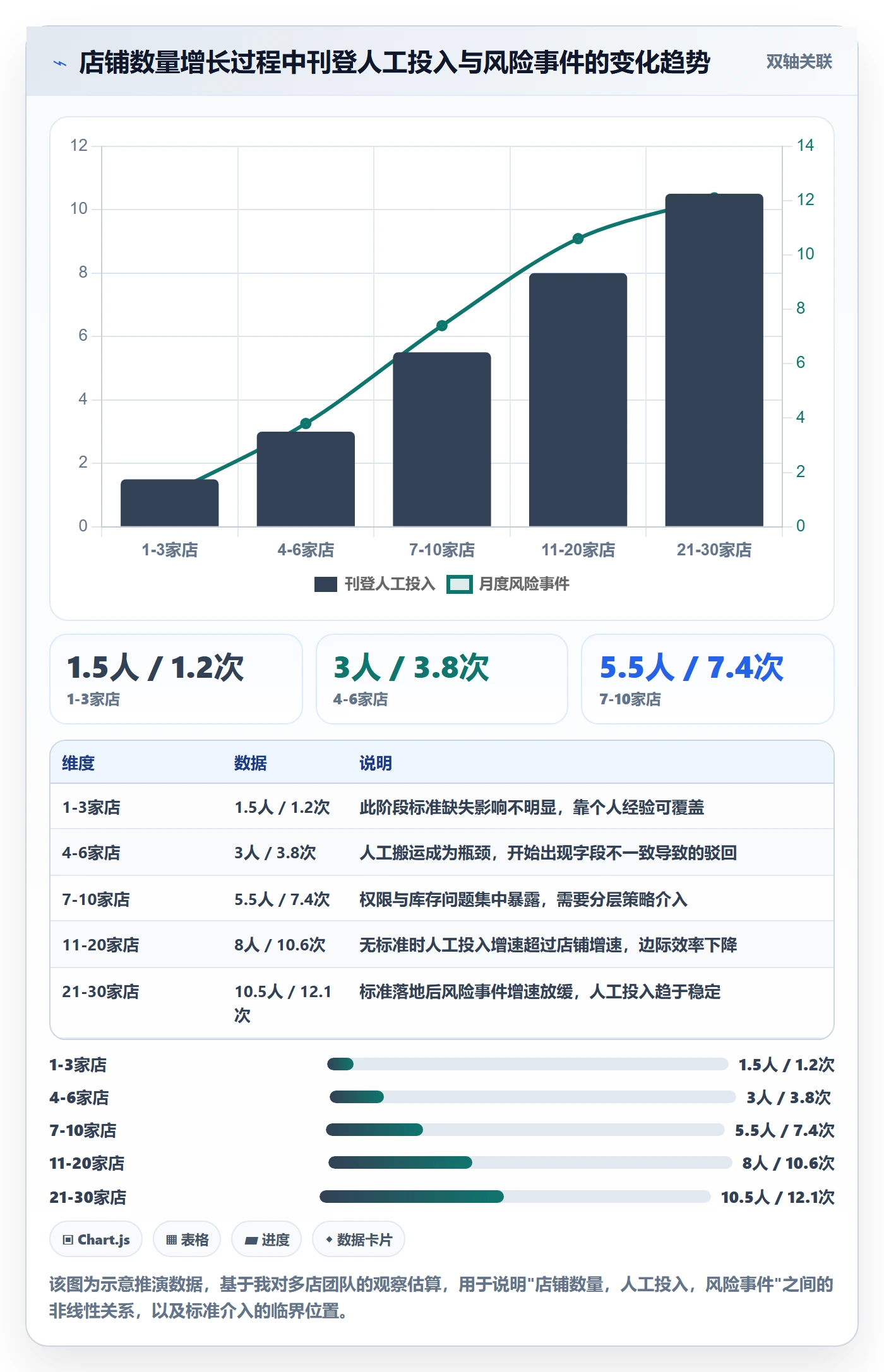Image resolution: width=884 pixels, height=1372 pixels.
Task: Click the 4-6家店 progress bar
Action: pos(532,1097)
